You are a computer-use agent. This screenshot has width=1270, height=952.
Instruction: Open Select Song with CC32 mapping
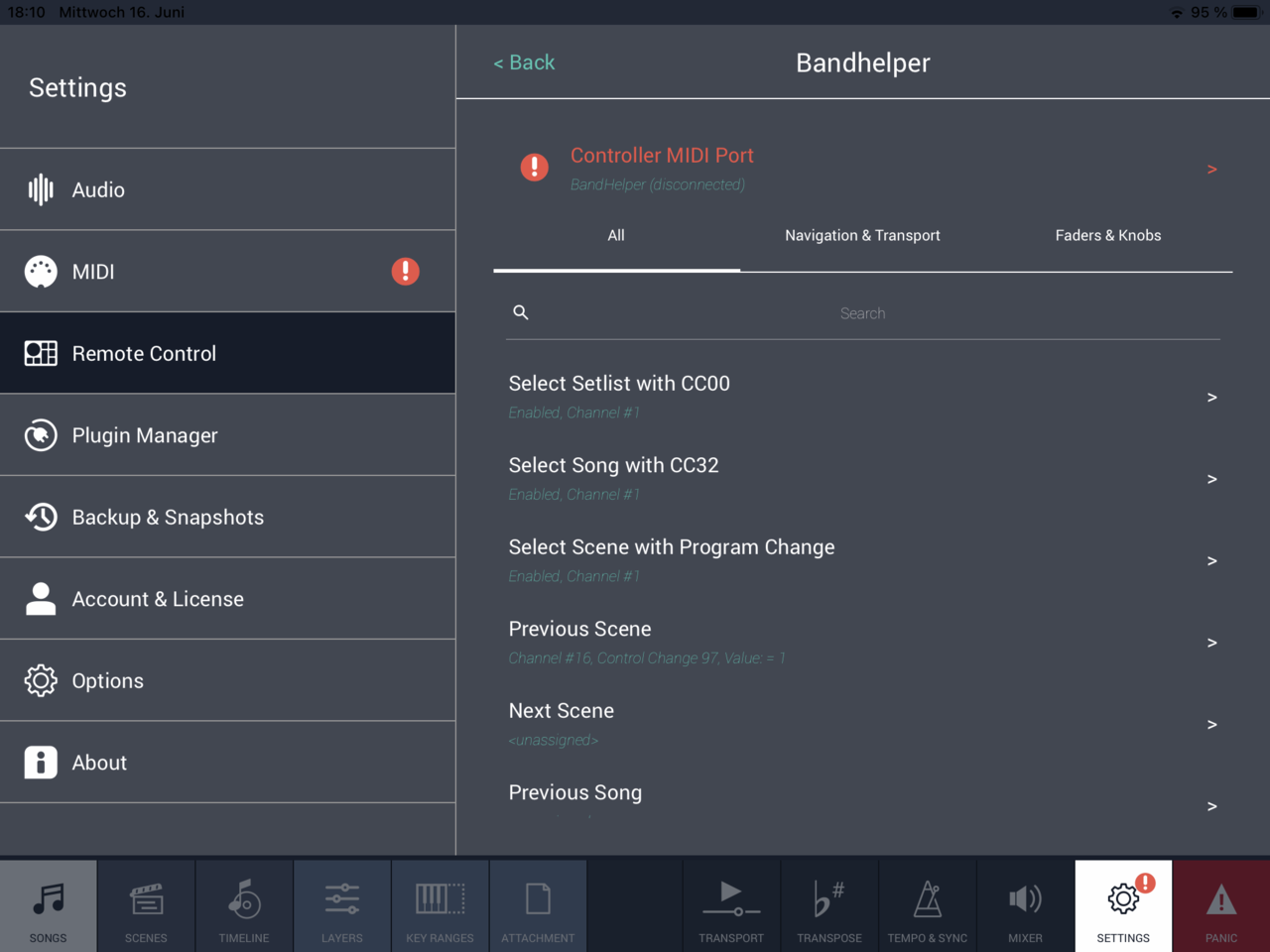pos(863,479)
